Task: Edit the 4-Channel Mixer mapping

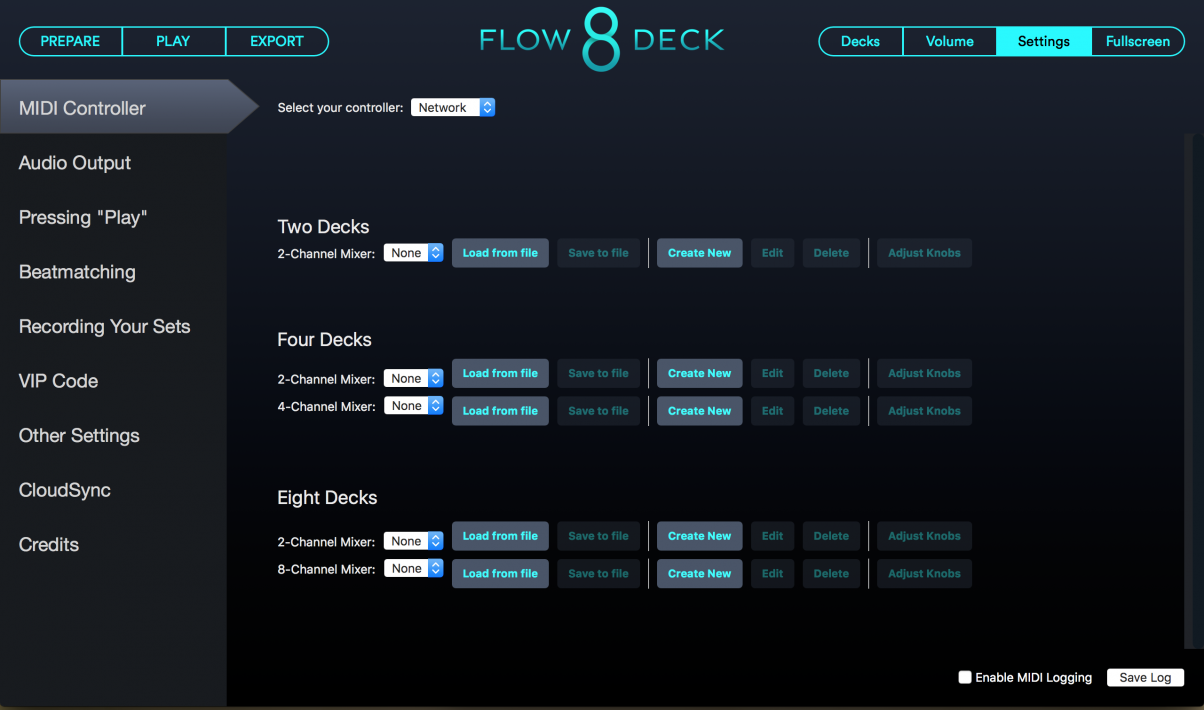Action: click(x=773, y=411)
